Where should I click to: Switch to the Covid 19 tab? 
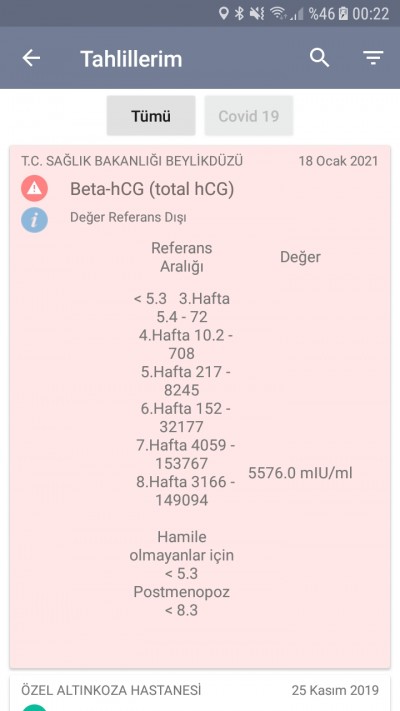coord(249,116)
